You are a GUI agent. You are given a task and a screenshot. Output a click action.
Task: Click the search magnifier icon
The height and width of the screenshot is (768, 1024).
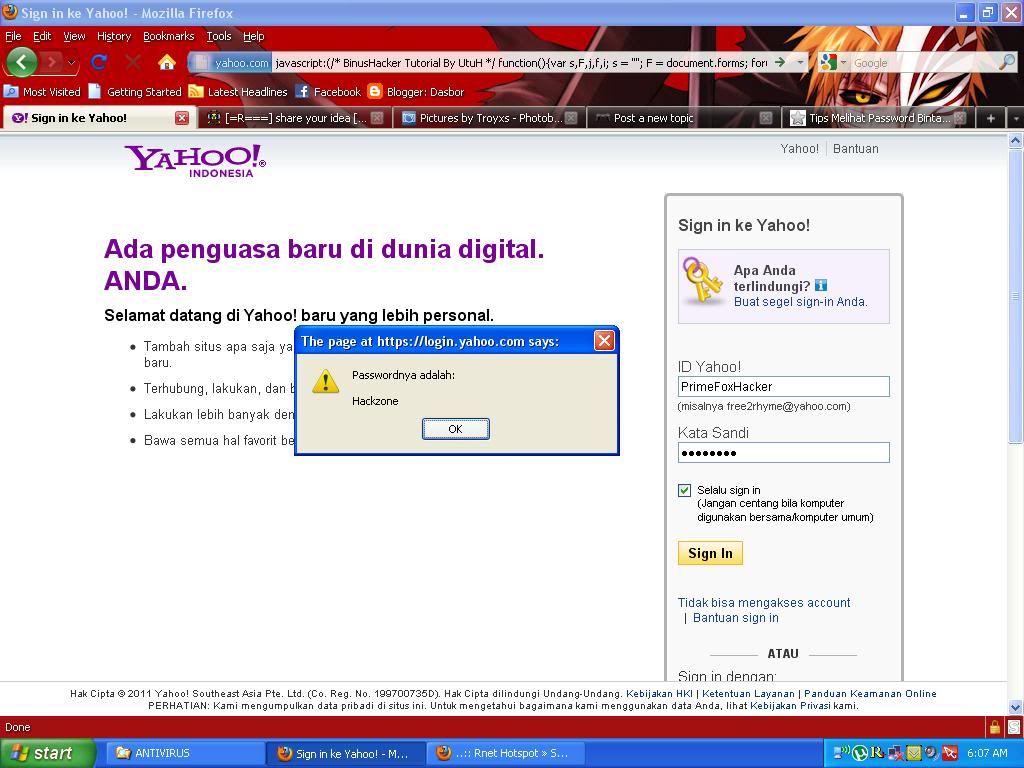point(1007,63)
